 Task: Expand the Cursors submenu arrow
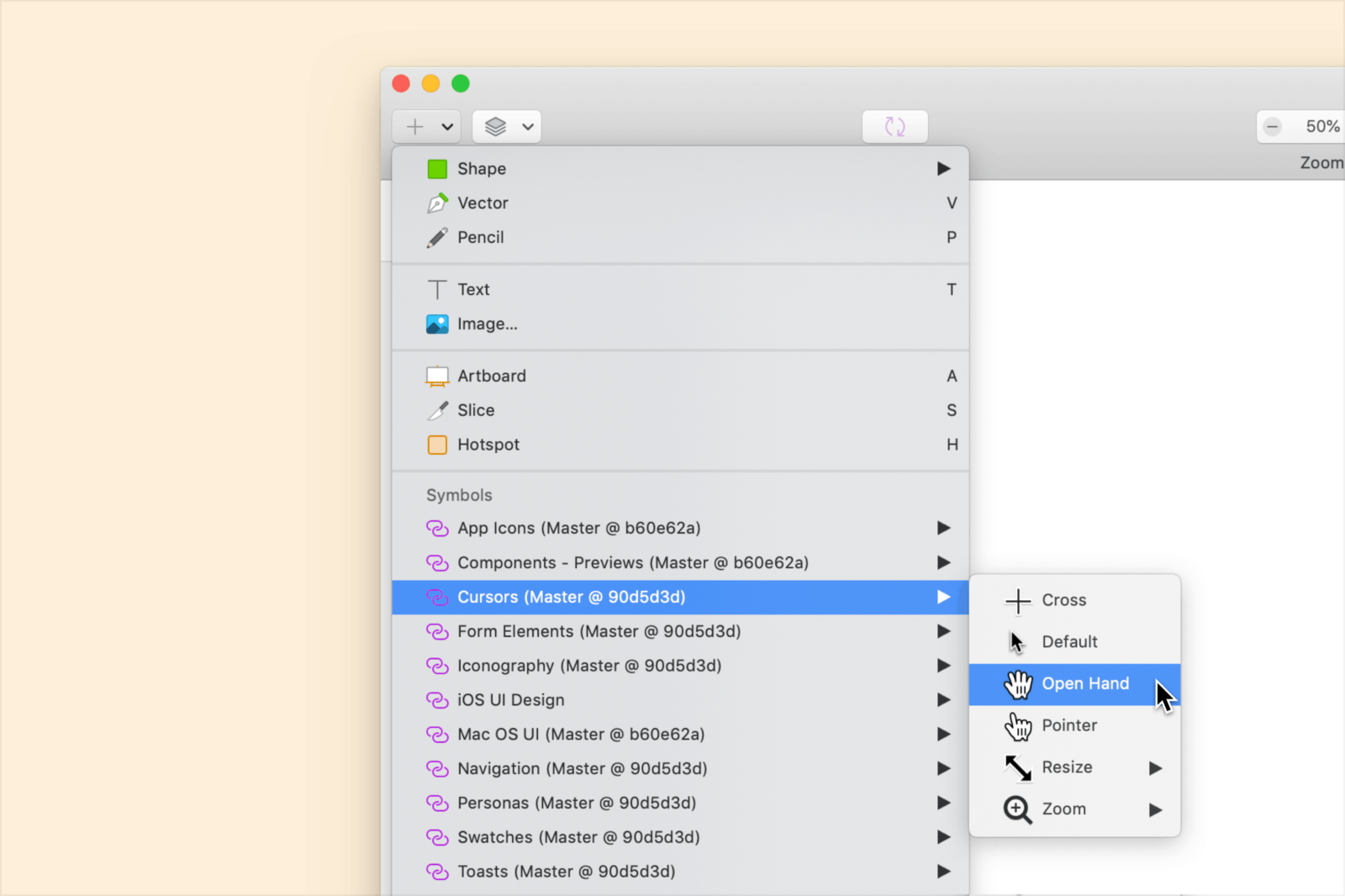pos(944,597)
